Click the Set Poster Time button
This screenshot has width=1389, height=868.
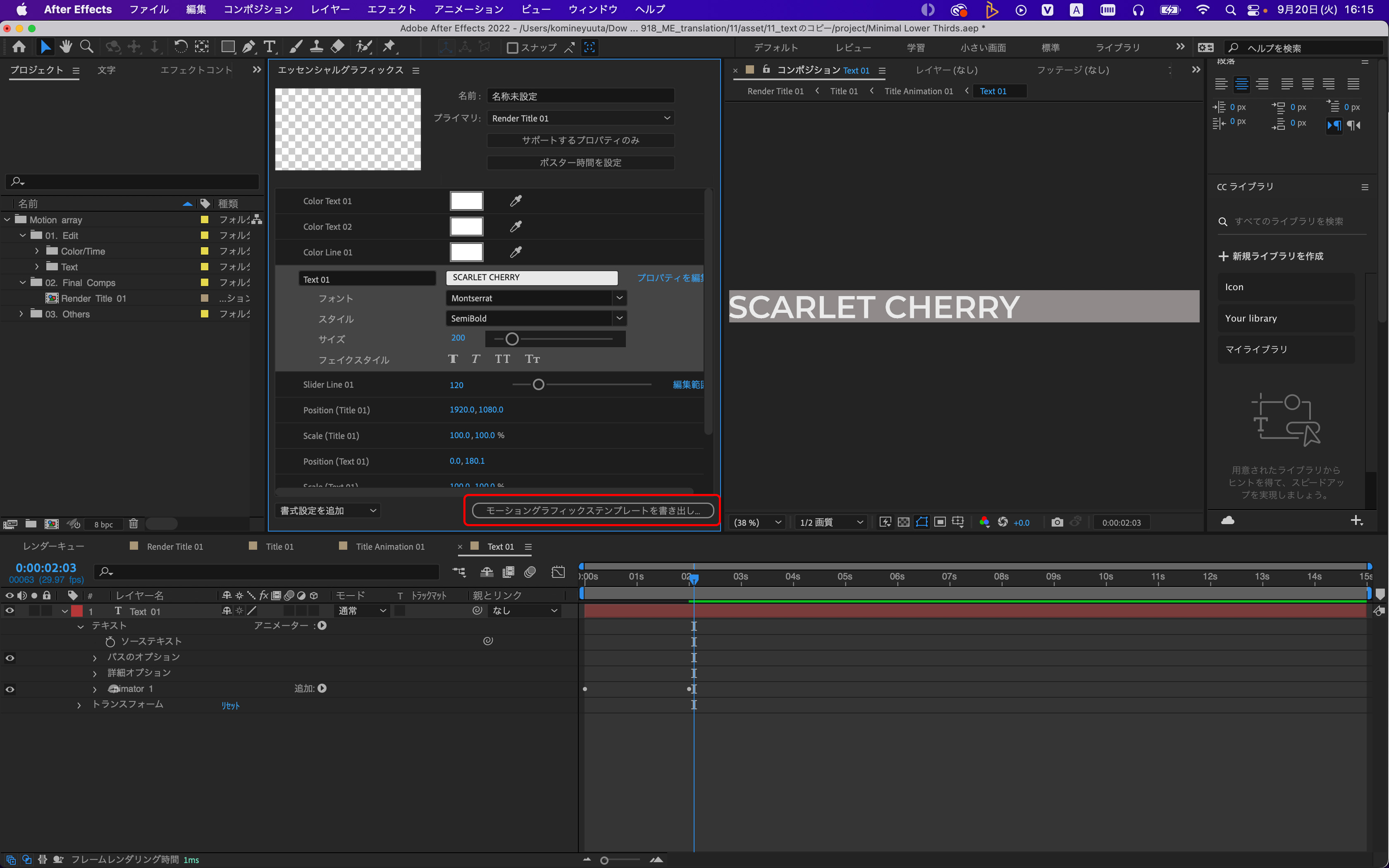point(580,162)
